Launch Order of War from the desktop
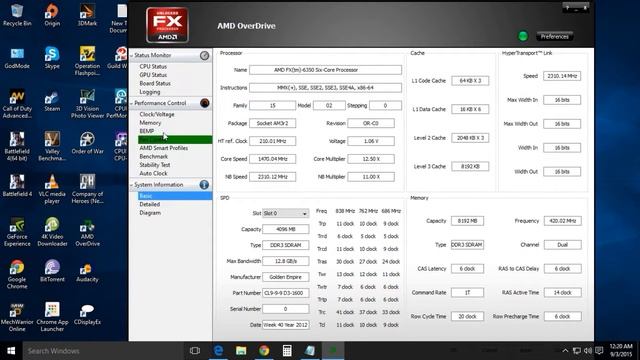This screenshot has height=360, width=640. click(87, 143)
